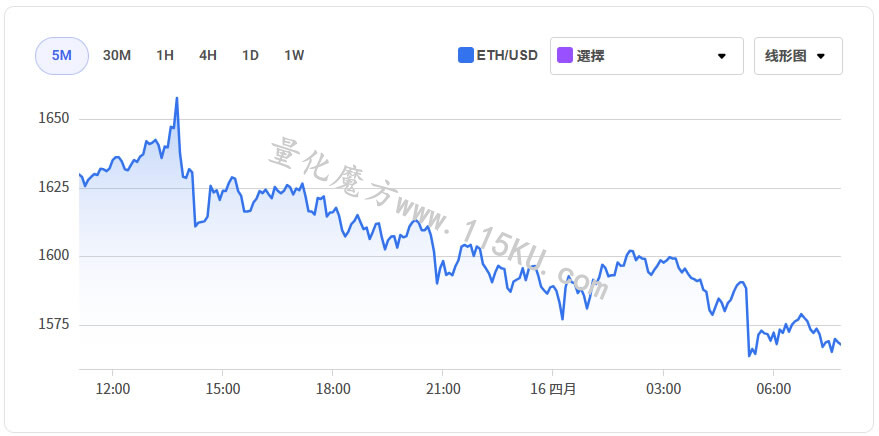879x436 pixels.
Task: Click the 1625 price axis label
Action: pos(54,187)
